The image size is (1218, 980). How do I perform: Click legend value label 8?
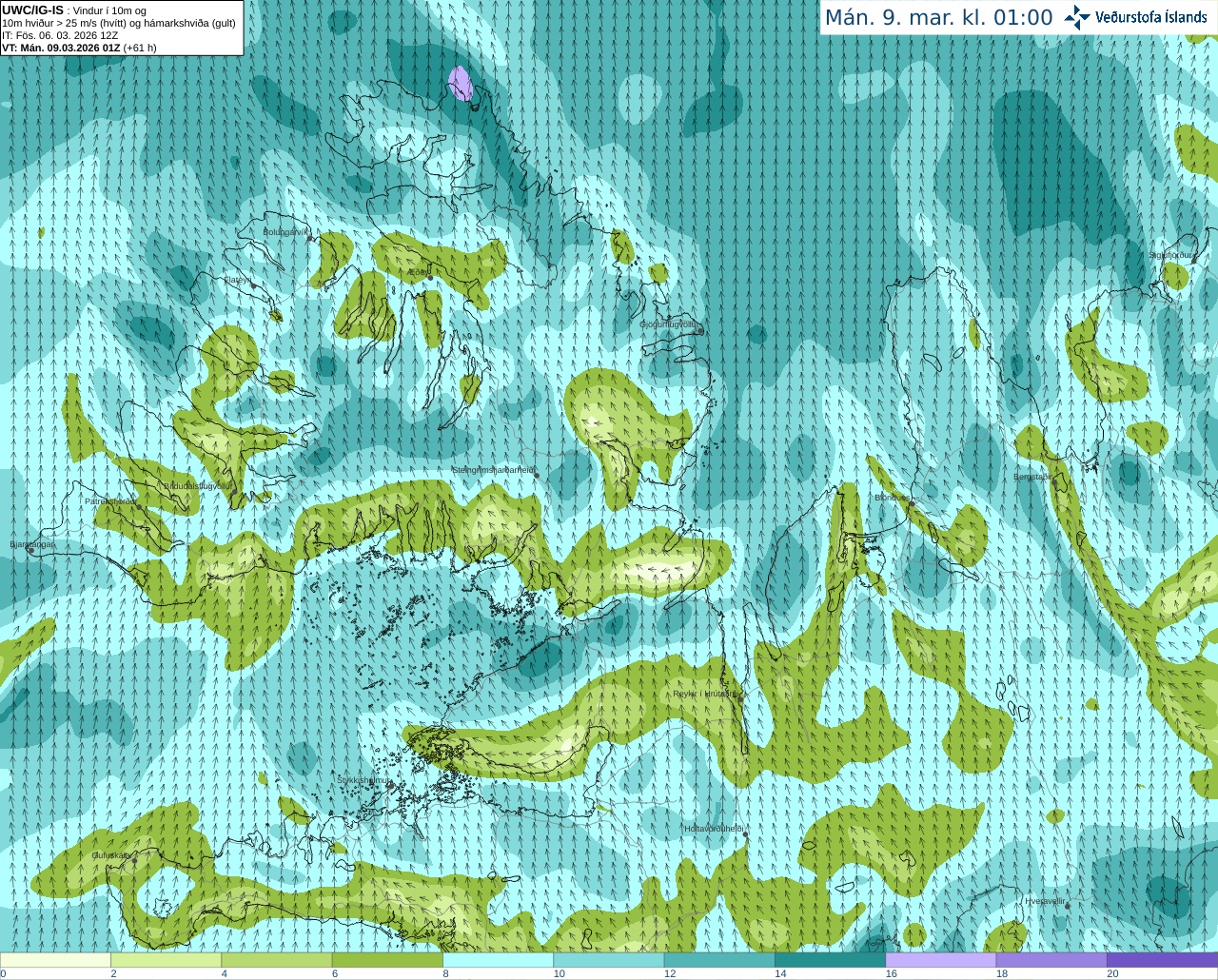445,973
